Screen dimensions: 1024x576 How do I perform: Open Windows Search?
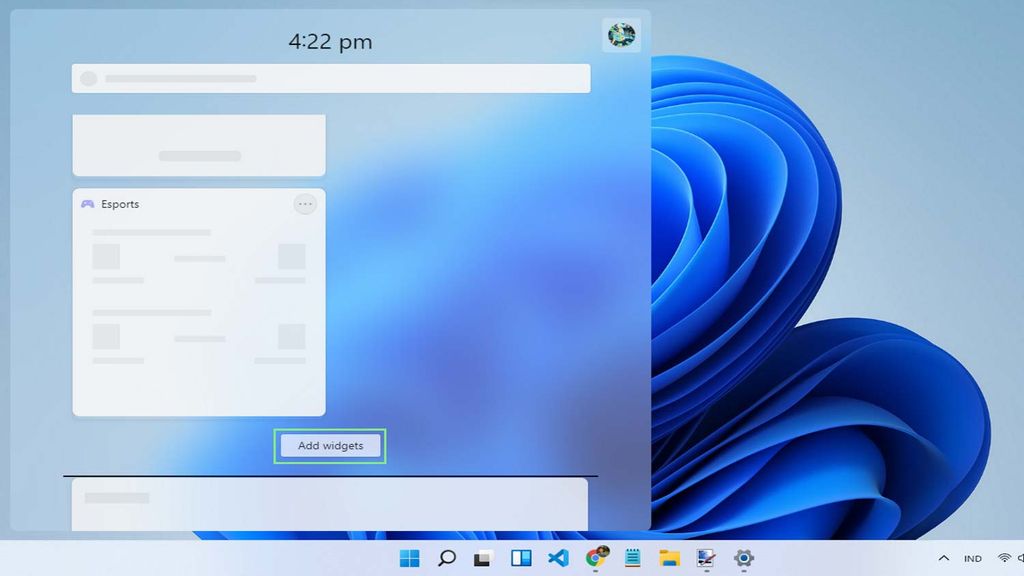coord(447,558)
